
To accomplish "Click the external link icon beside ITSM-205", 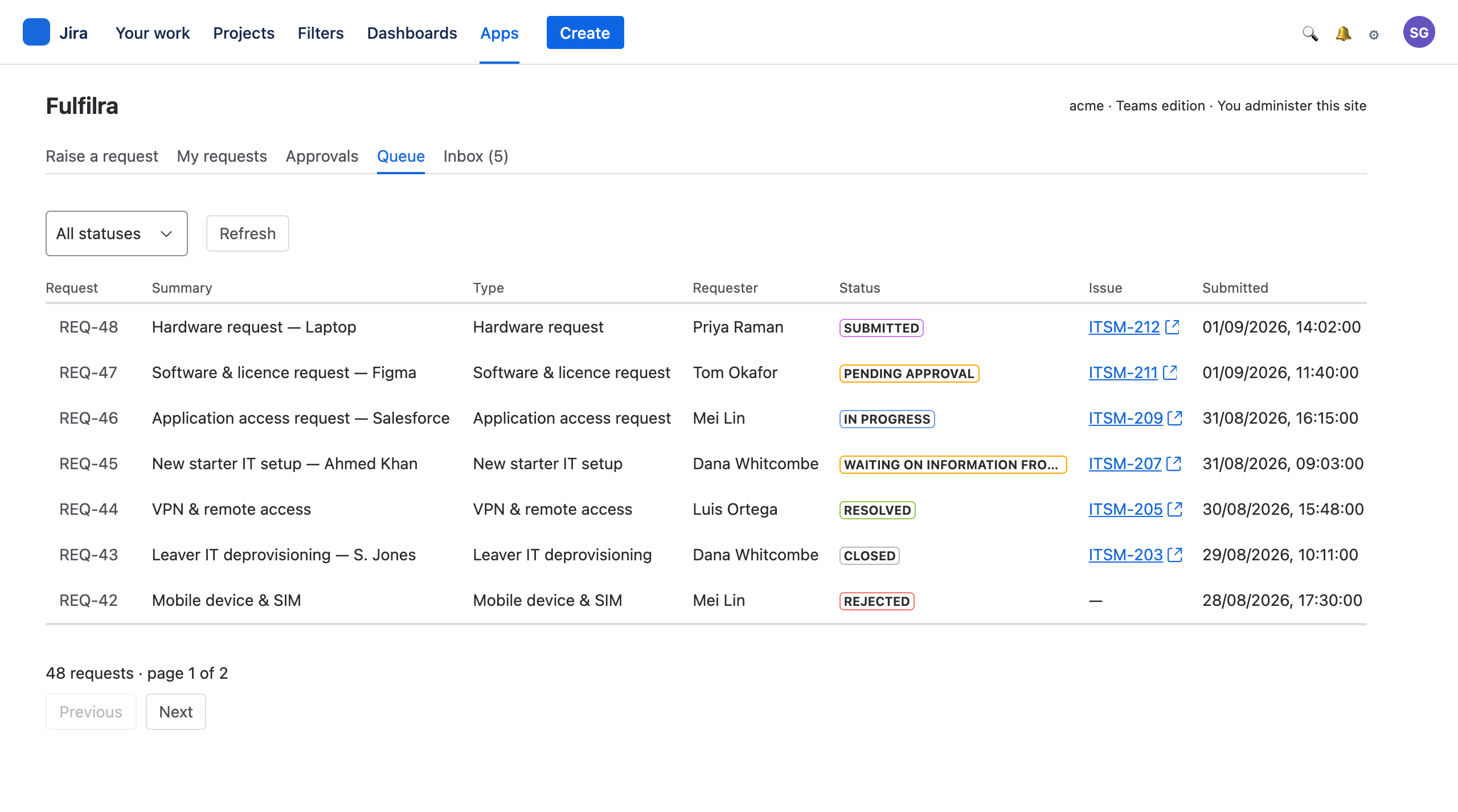I will pos(1175,509).
